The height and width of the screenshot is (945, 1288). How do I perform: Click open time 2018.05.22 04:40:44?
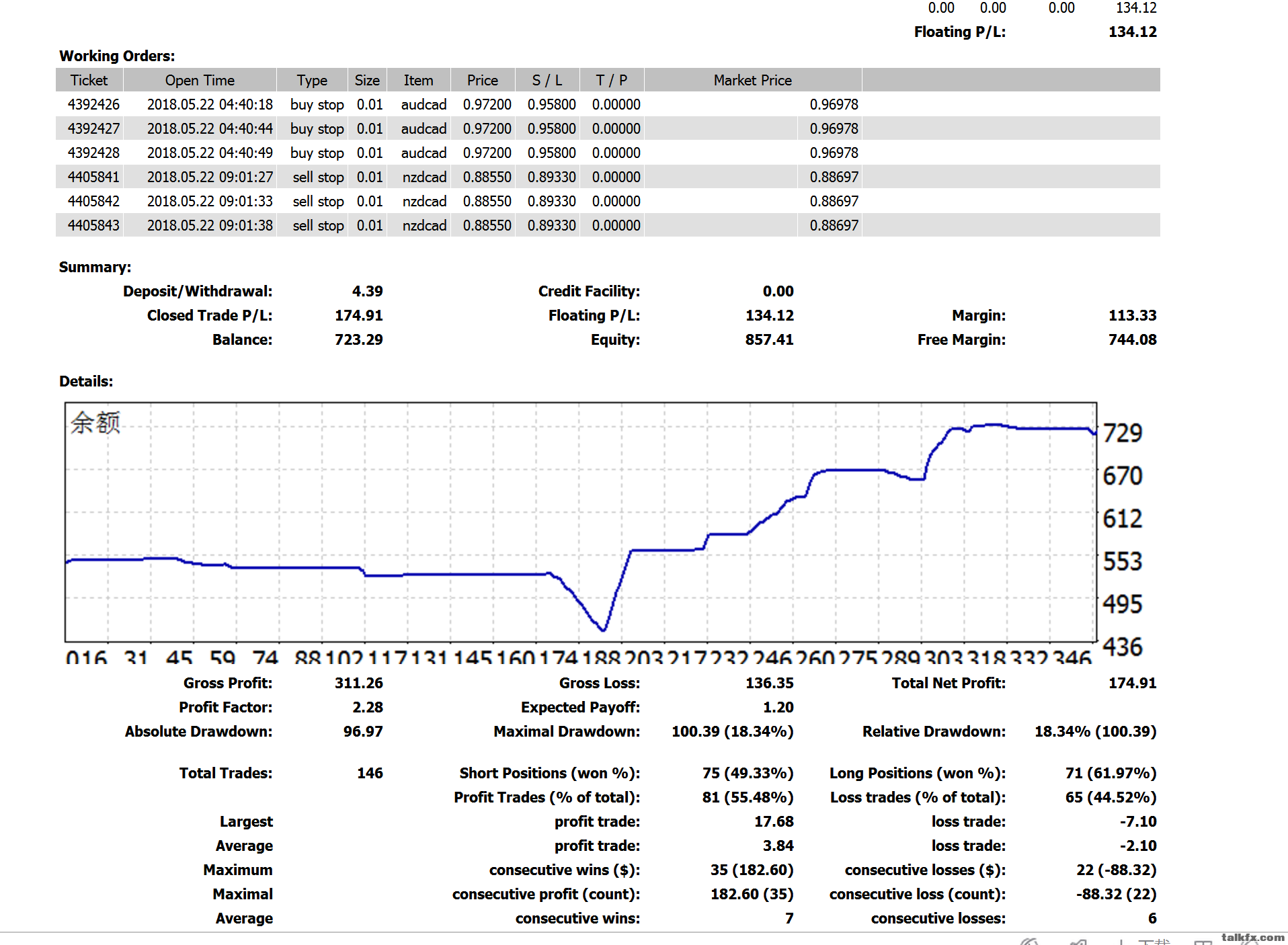pyautogui.click(x=210, y=128)
